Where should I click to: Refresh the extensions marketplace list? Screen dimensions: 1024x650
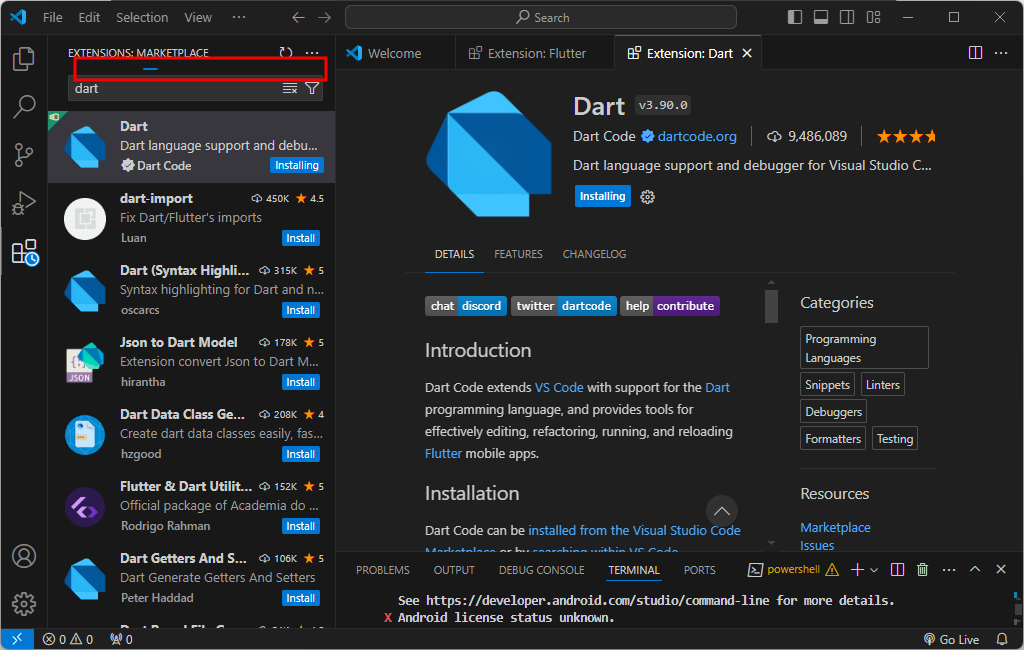point(286,53)
